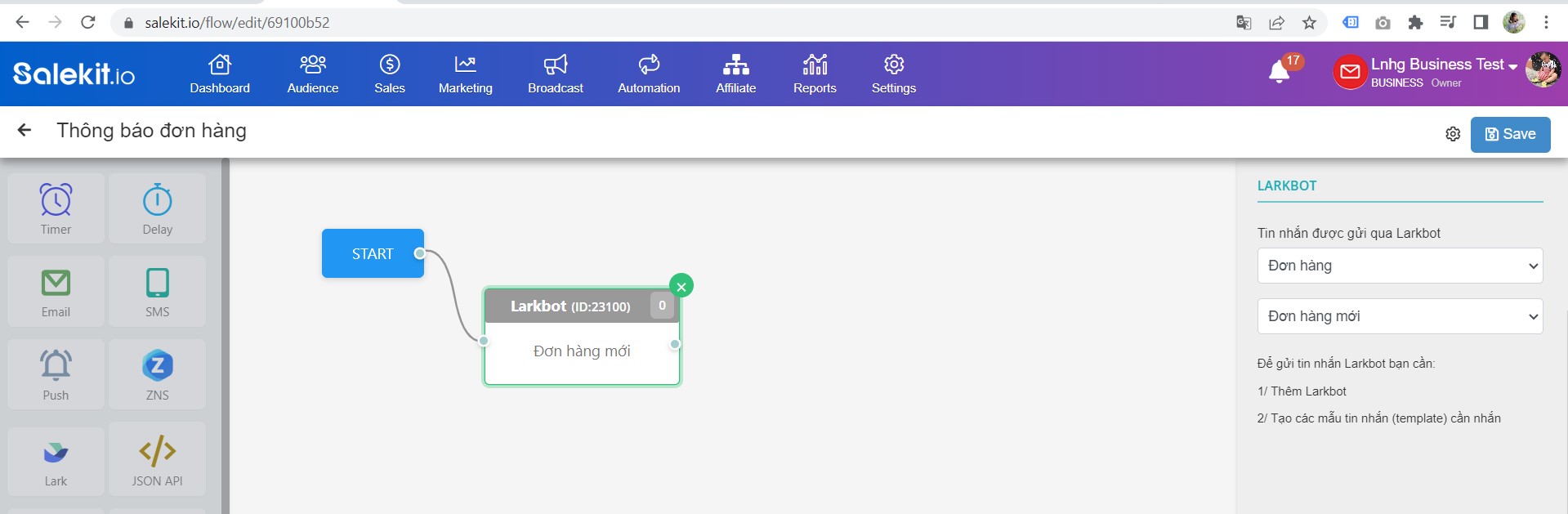This screenshot has height=514, width=1568.
Task: Toggle the browser side panel
Action: pos(1481,22)
